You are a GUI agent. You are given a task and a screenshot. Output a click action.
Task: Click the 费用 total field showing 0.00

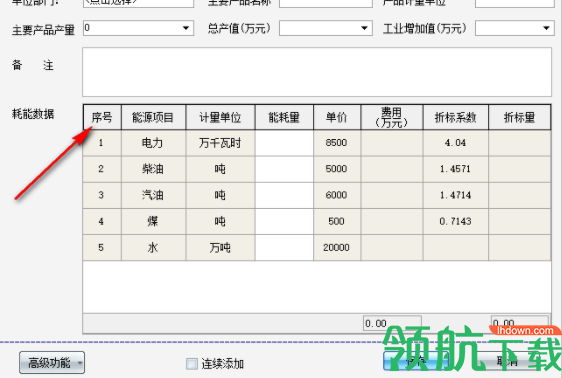[x=392, y=324]
